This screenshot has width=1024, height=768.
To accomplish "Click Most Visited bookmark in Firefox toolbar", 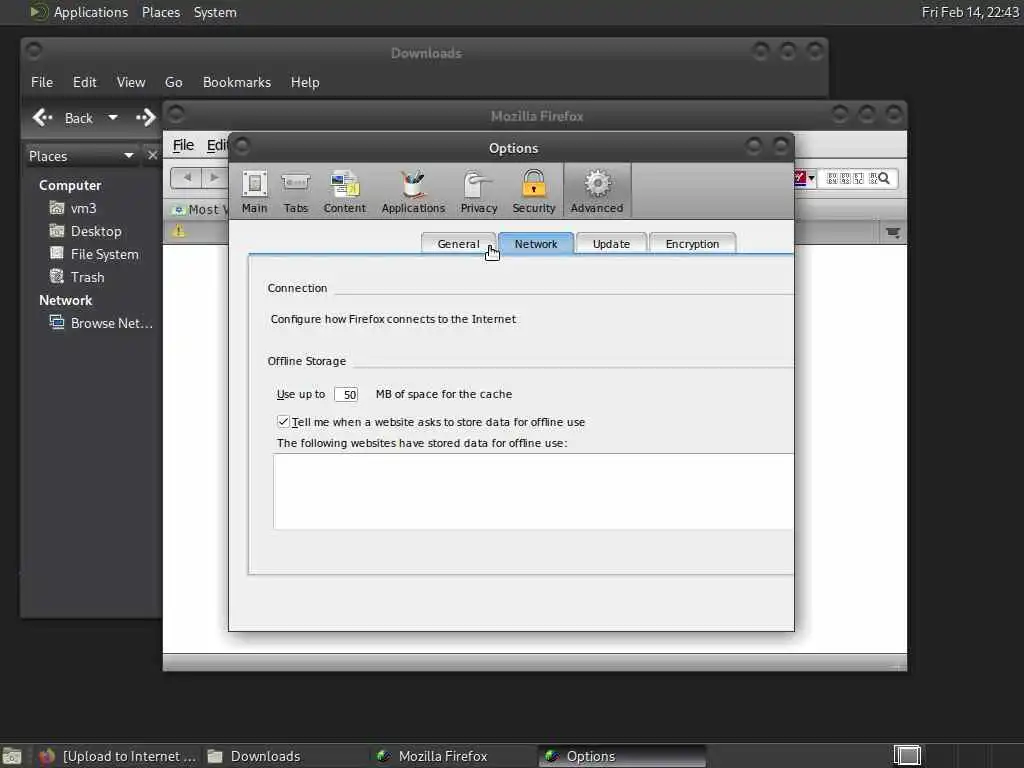I will tap(200, 210).
